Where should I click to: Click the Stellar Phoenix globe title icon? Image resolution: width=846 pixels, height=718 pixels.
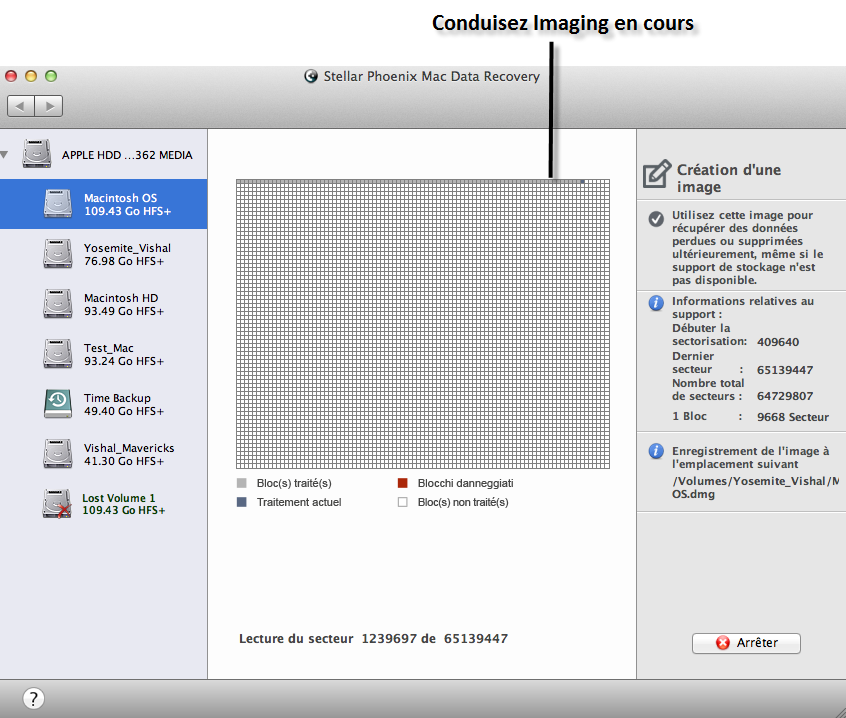click(311, 76)
